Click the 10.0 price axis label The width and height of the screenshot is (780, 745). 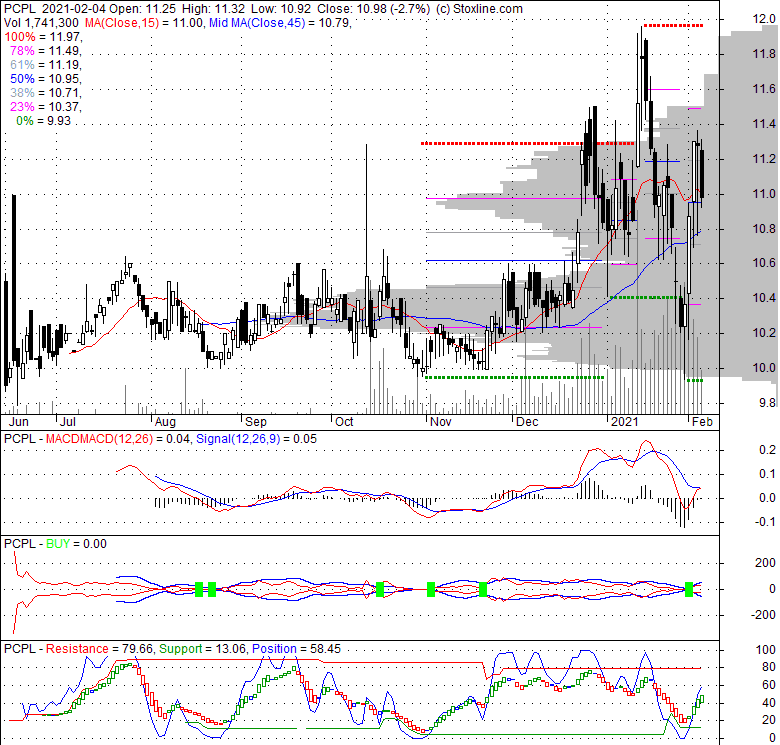(x=764, y=368)
